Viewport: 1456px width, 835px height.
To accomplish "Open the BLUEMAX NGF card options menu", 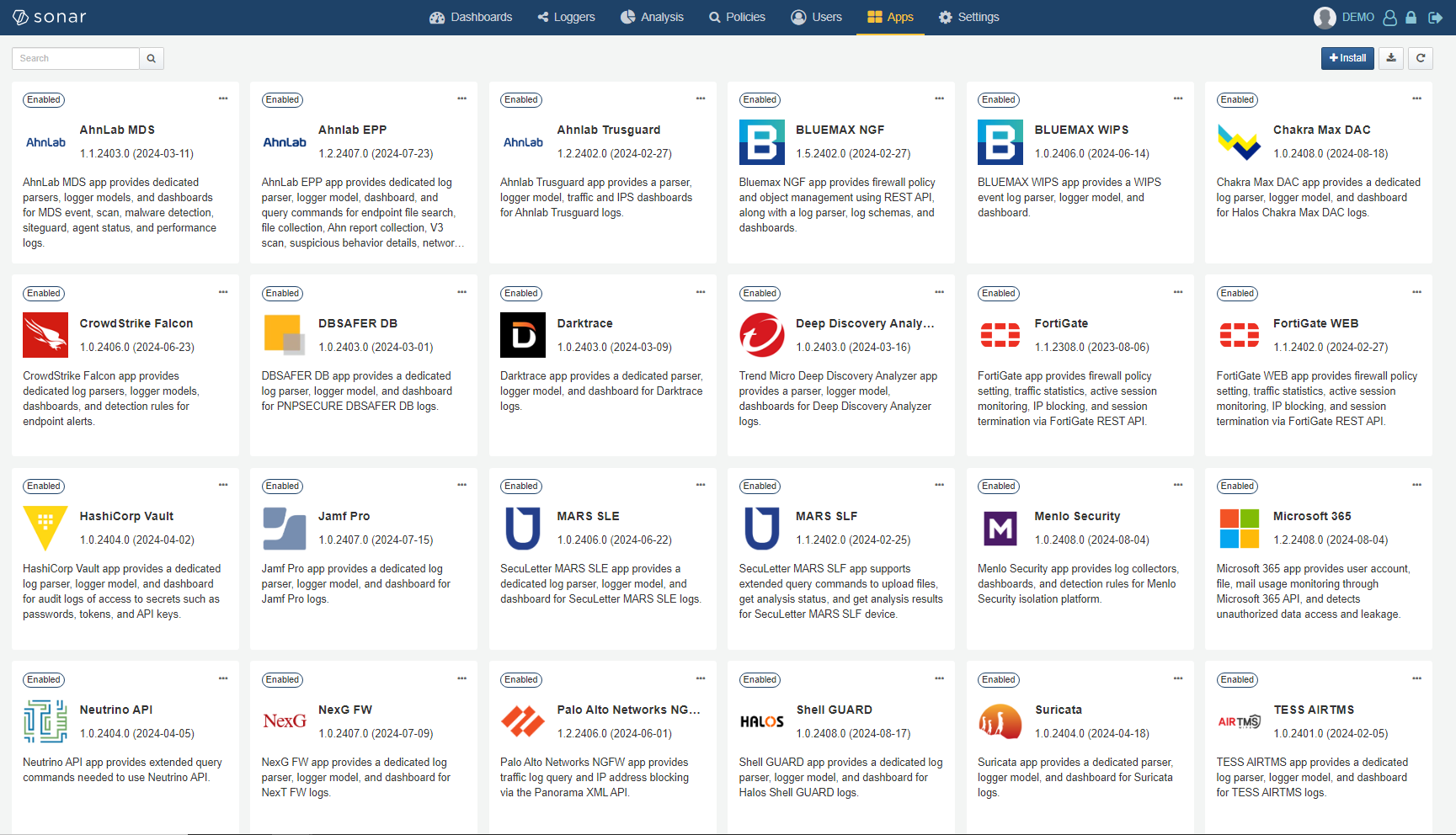I will click(939, 98).
